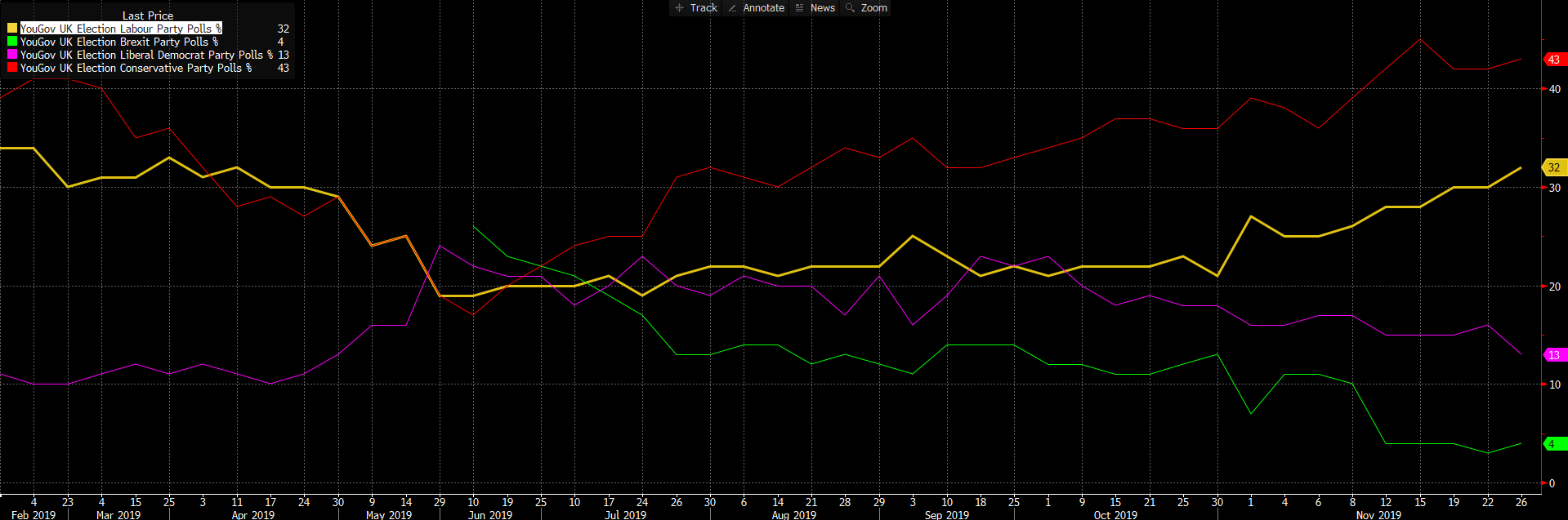Screen dimensions: 1568x520
Task: Click the Nov 2019 date axis label
Action: pos(1378,514)
